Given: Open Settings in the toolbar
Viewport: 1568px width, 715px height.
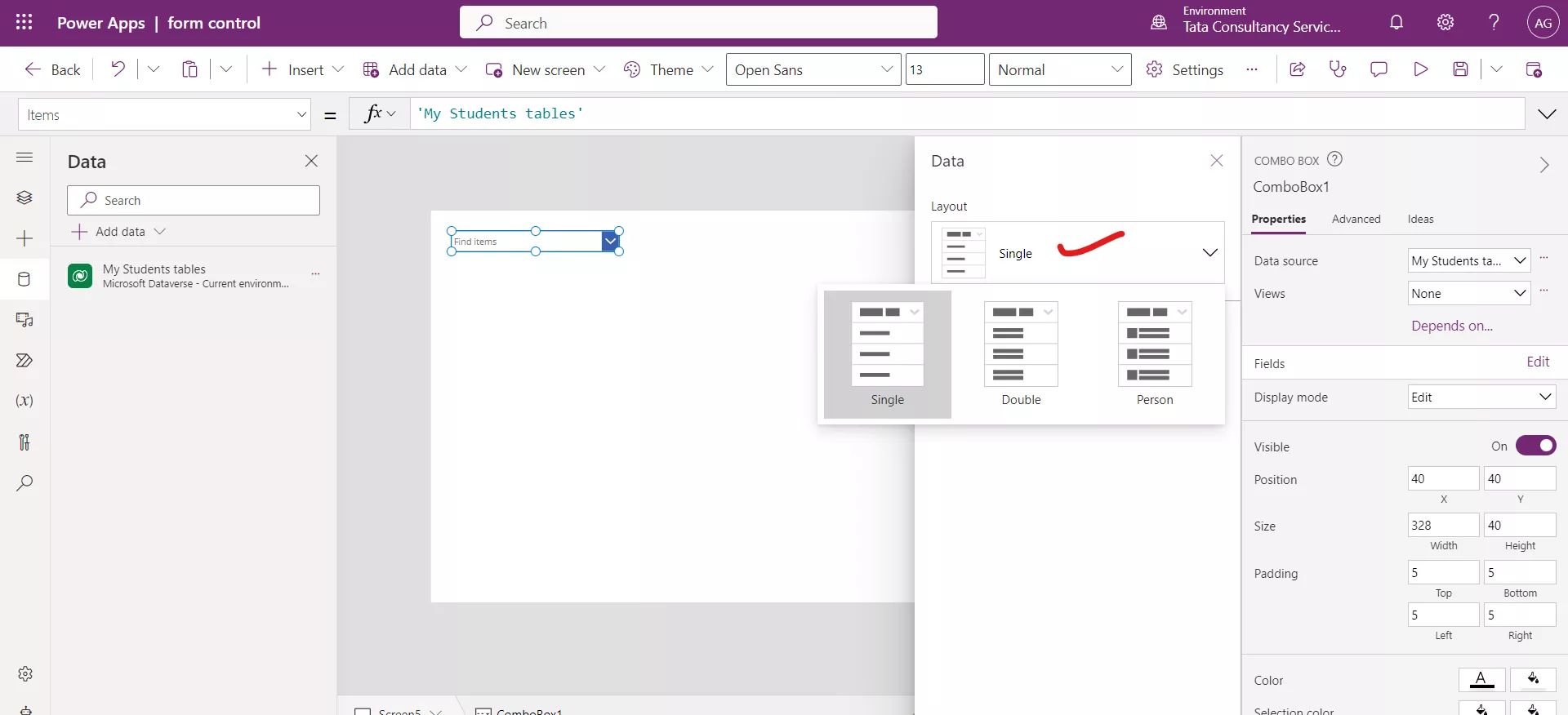Looking at the screenshot, I should click(x=1184, y=69).
